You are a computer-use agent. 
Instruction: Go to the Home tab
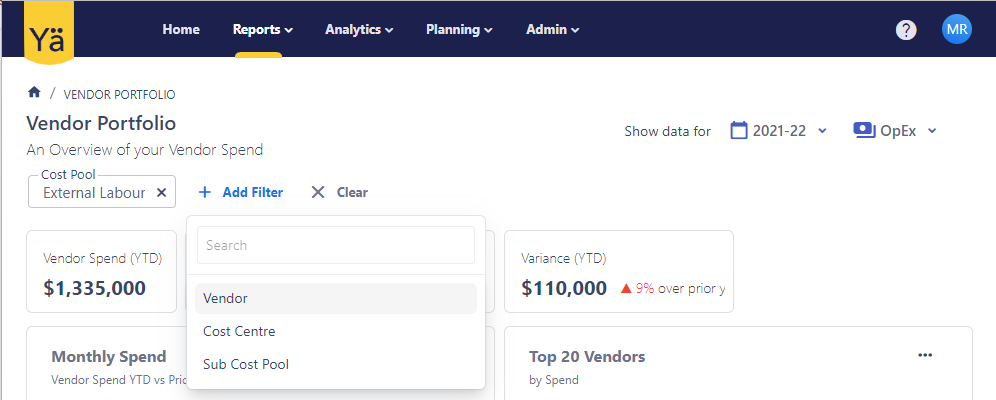(181, 30)
